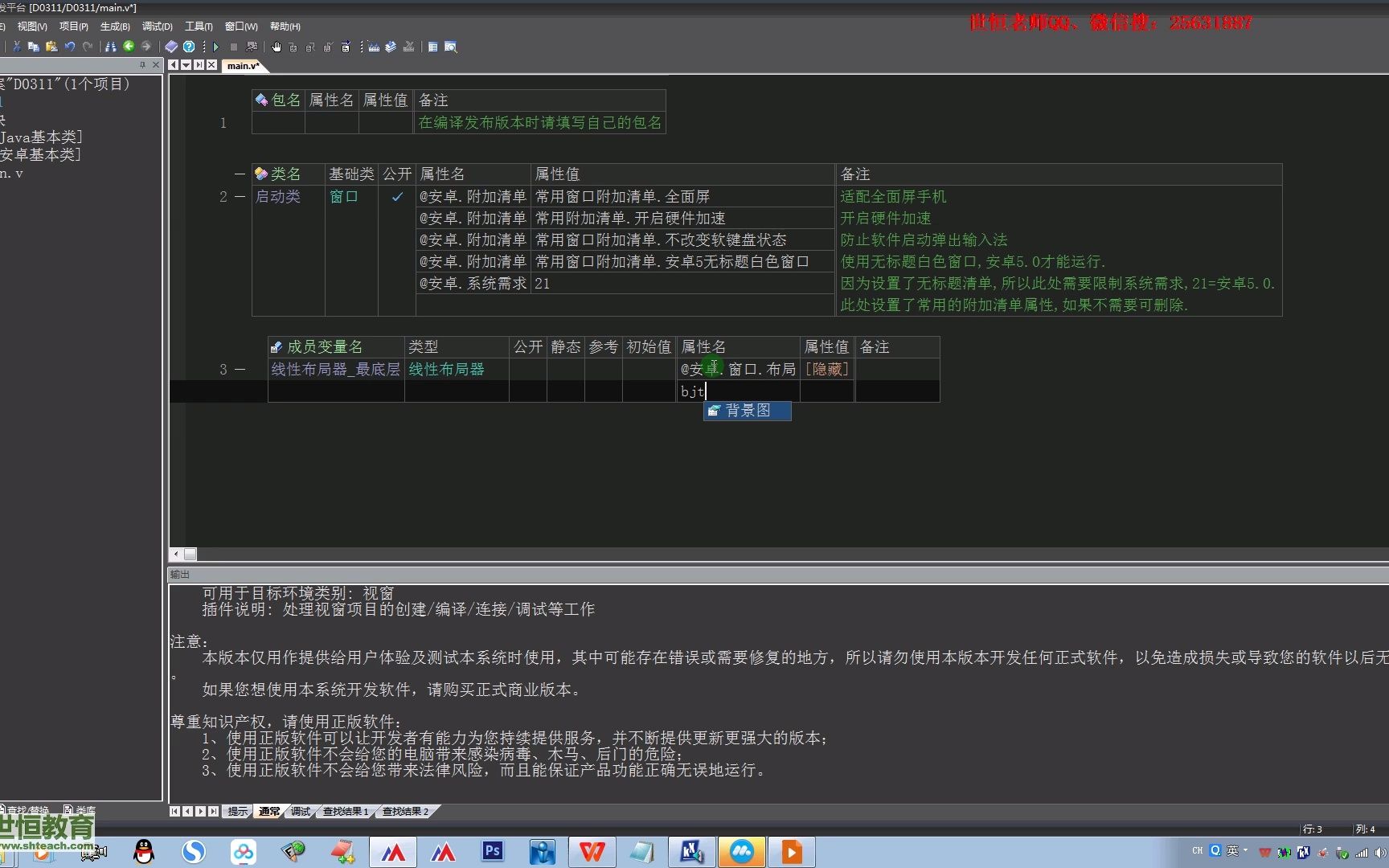1389x868 pixels.
Task: Click the hand tool toolbar icon
Action: tap(277, 47)
